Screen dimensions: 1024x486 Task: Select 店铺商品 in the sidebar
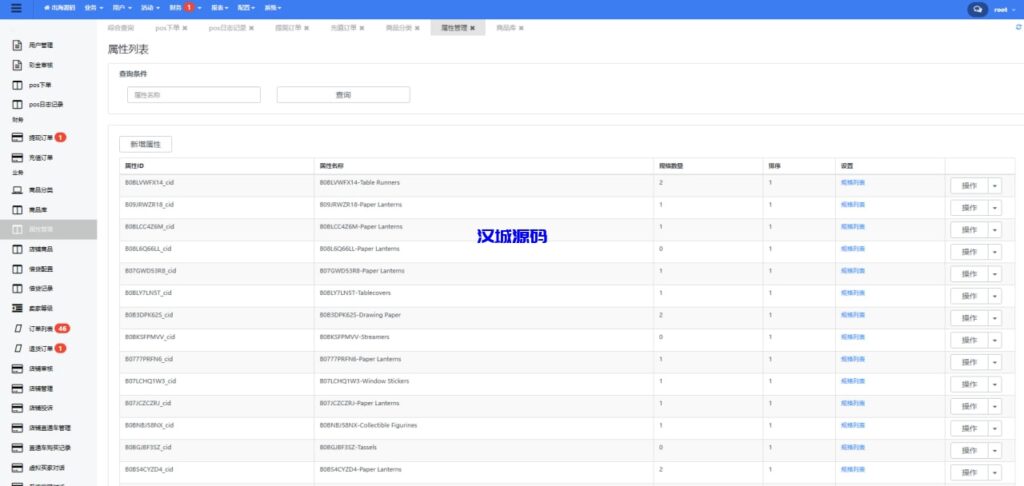[41, 249]
